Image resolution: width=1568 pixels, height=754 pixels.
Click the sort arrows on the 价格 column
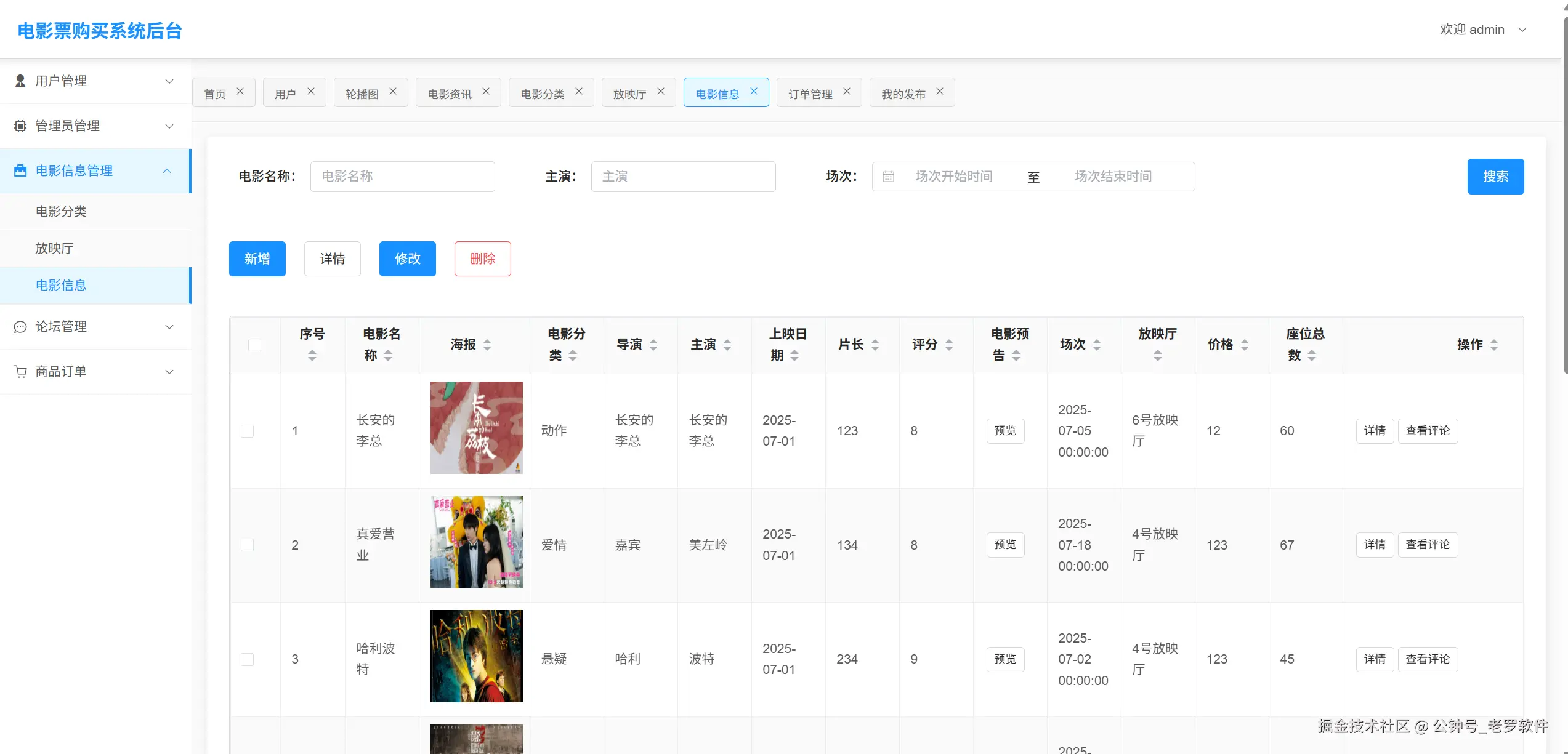(1245, 345)
